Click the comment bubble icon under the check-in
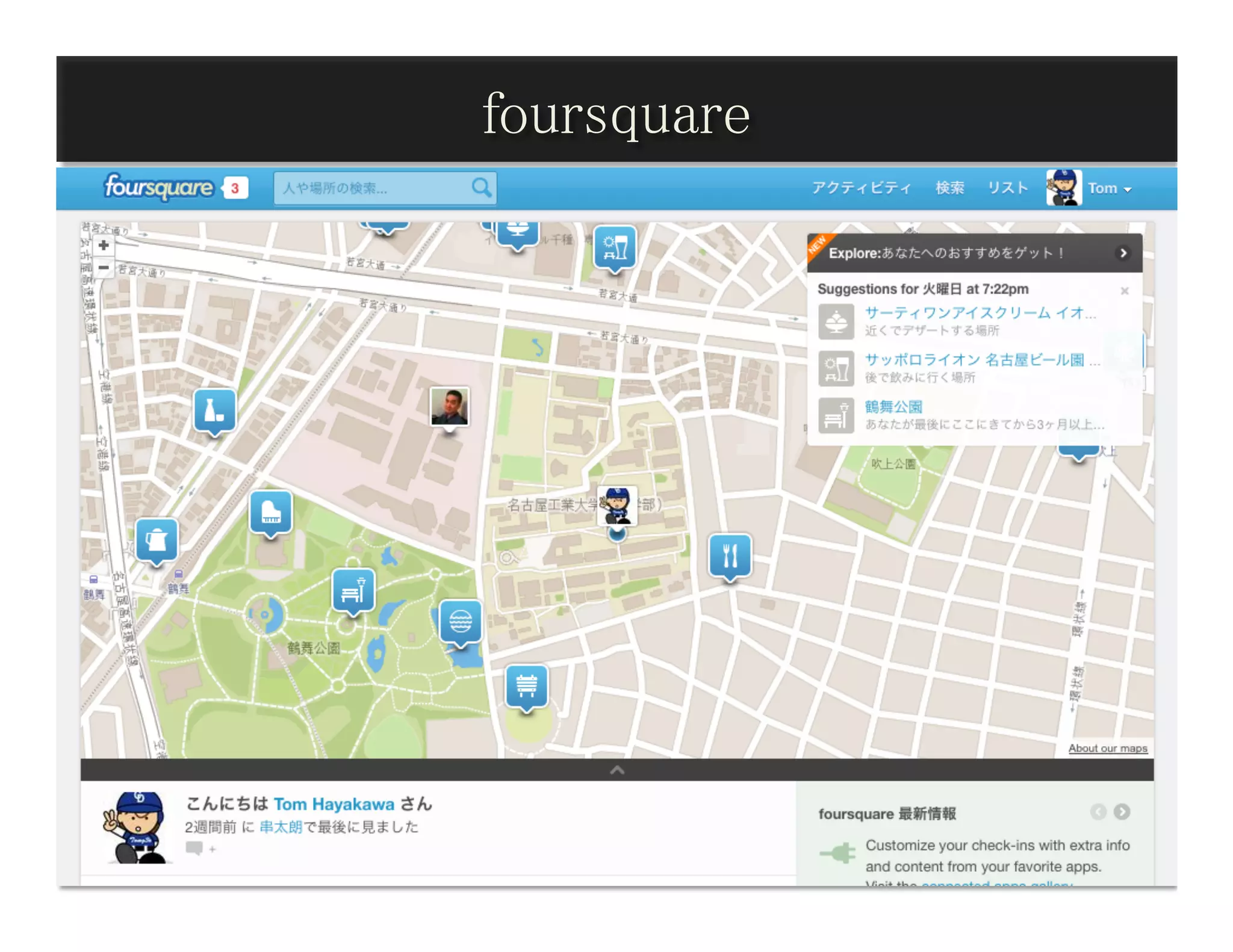The width and height of the screenshot is (1233, 952). (x=194, y=848)
